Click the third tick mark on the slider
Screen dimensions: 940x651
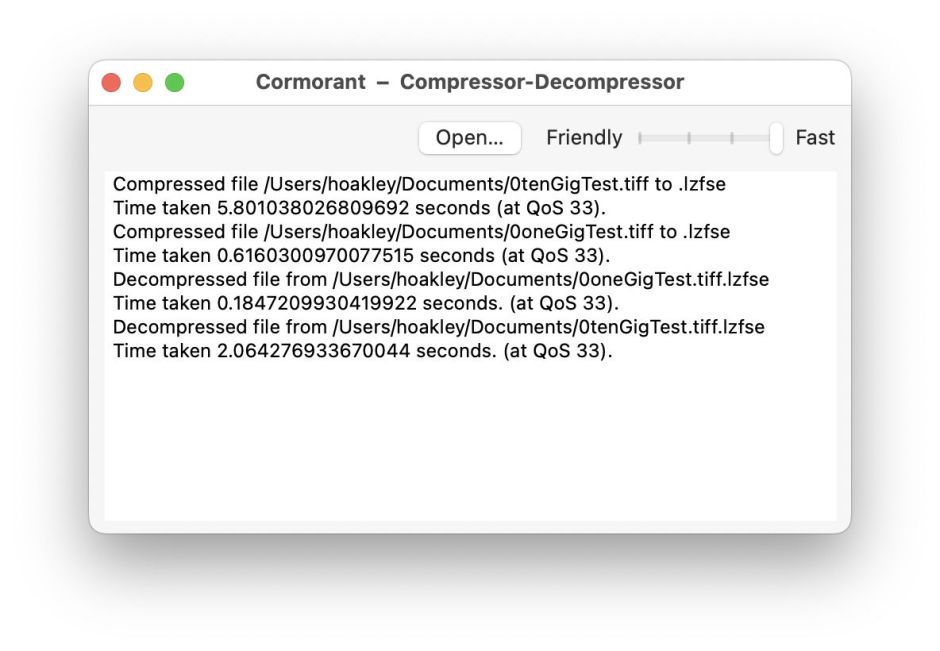pyautogui.click(x=732, y=138)
